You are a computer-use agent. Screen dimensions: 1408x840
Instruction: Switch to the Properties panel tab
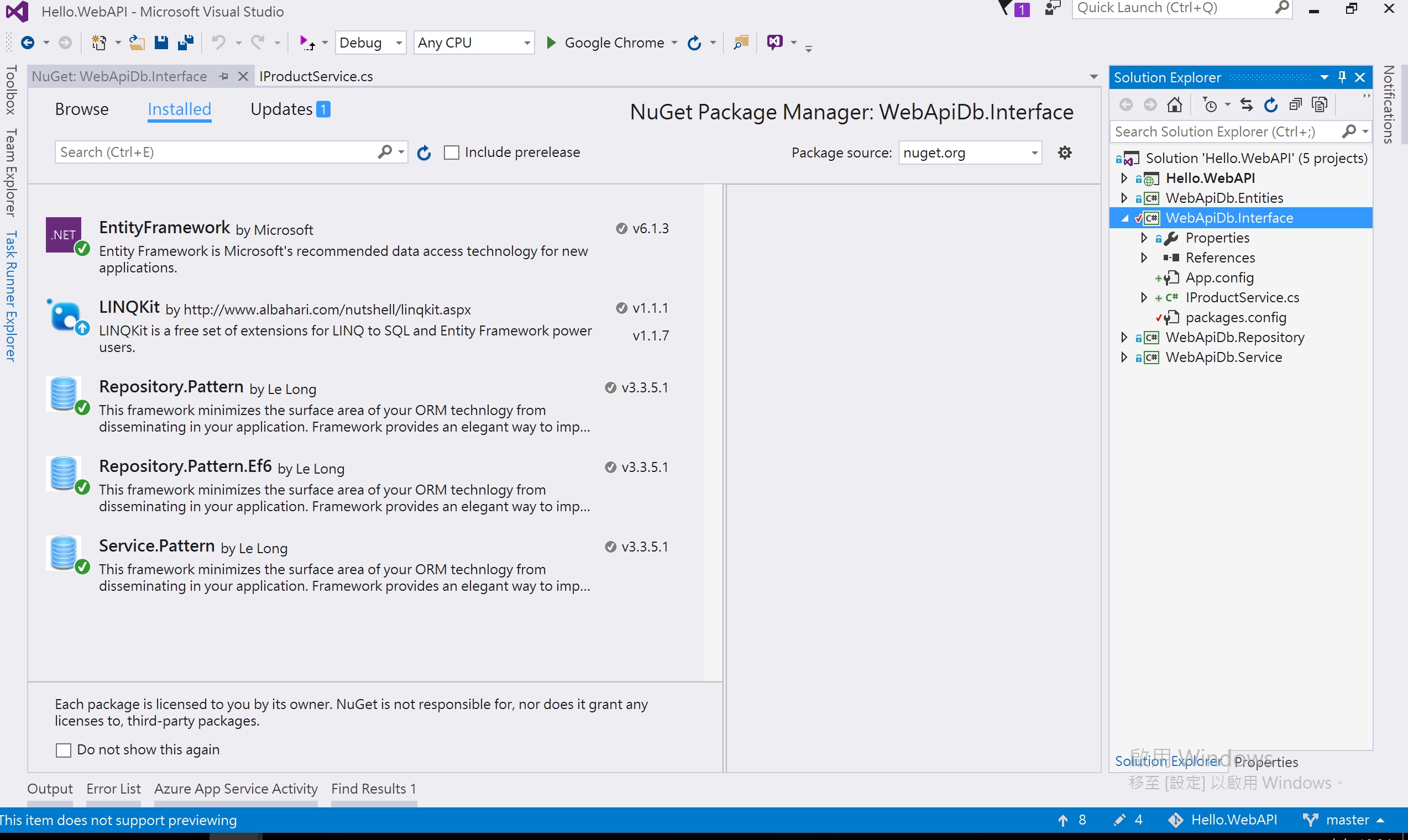pyautogui.click(x=1266, y=762)
